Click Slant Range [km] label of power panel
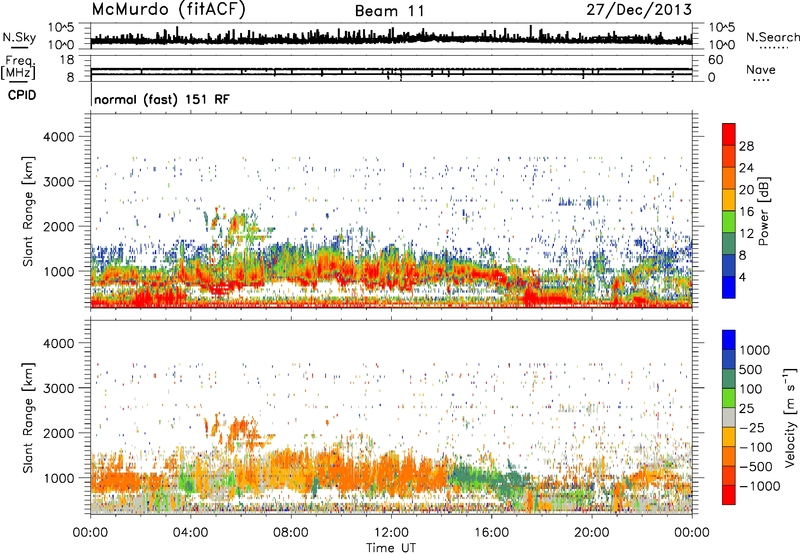 [x=28, y=211]
